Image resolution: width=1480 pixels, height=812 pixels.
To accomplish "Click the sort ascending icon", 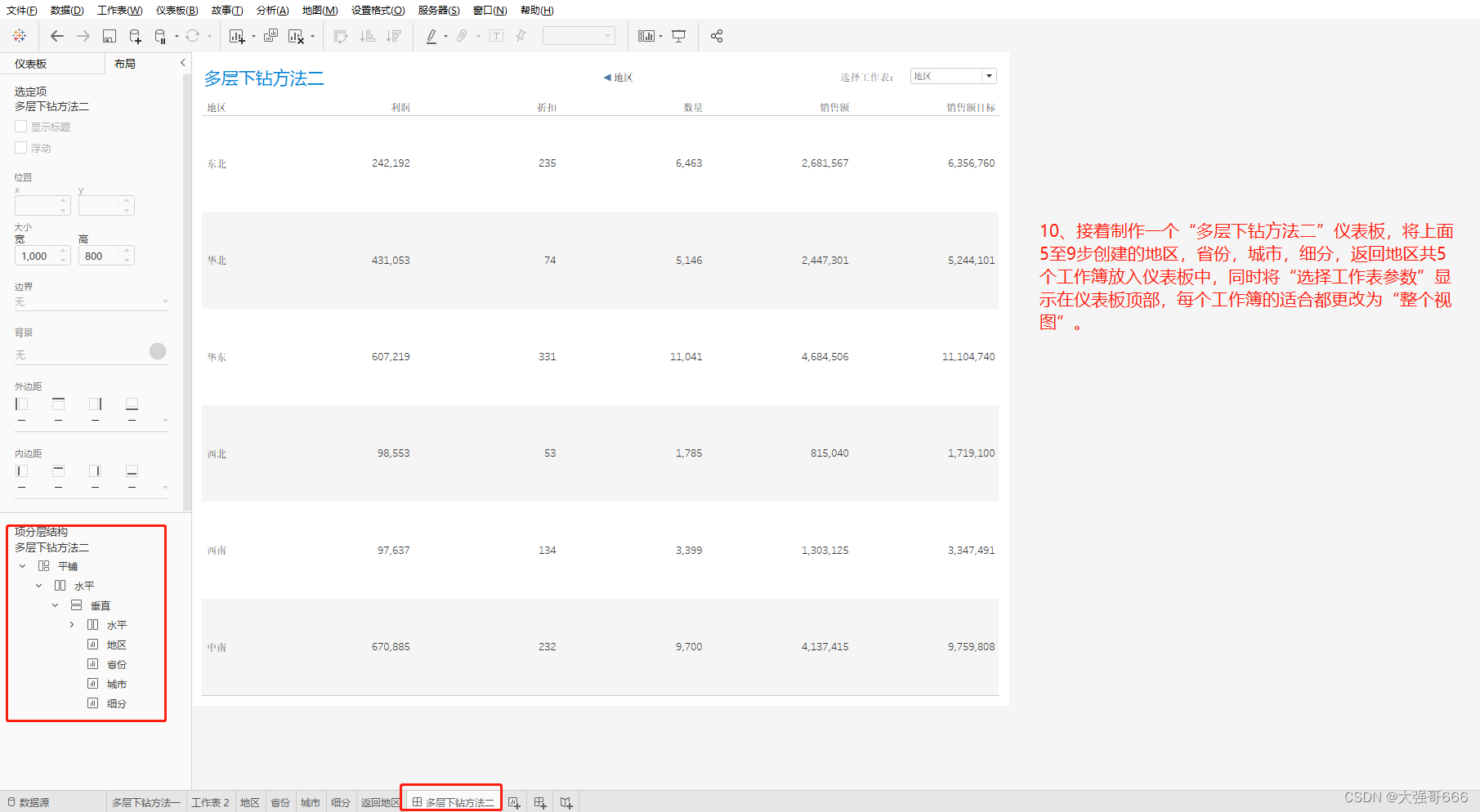I will 368,36.
